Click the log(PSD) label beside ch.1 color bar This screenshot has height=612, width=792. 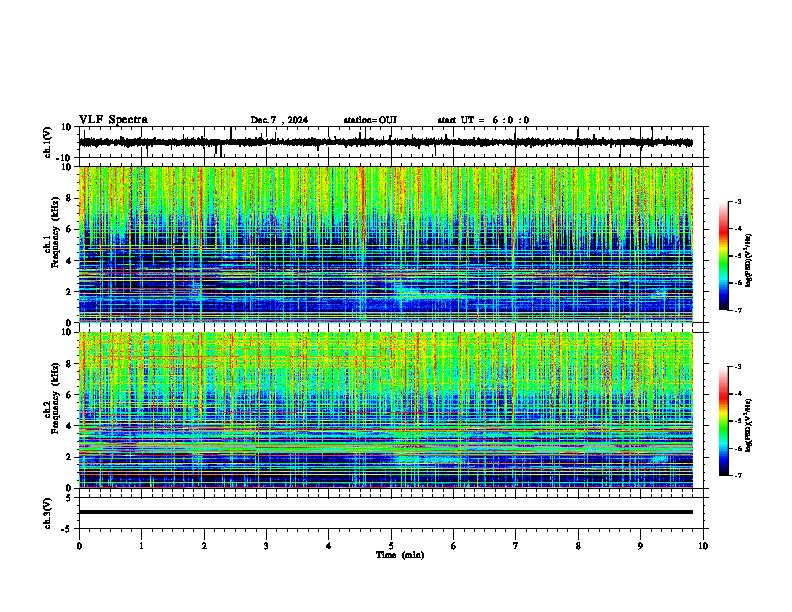[749, 260]
